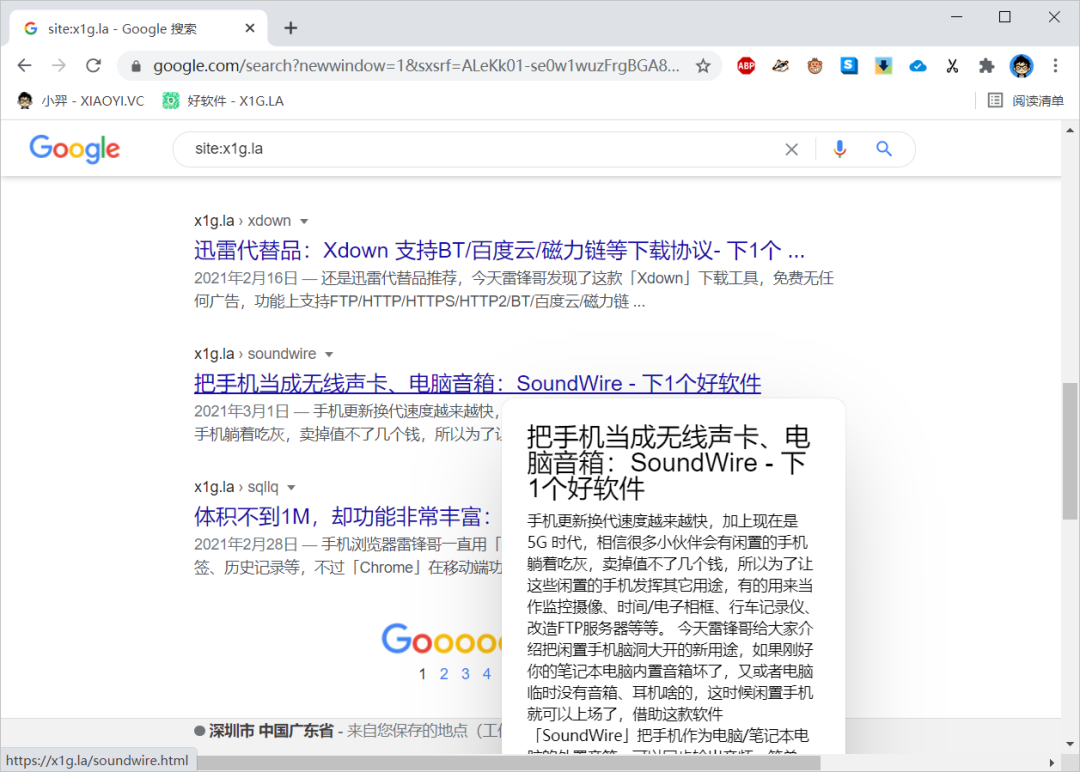Click the x1g.la › sqllq breadcrumb text

coord(236,487)
